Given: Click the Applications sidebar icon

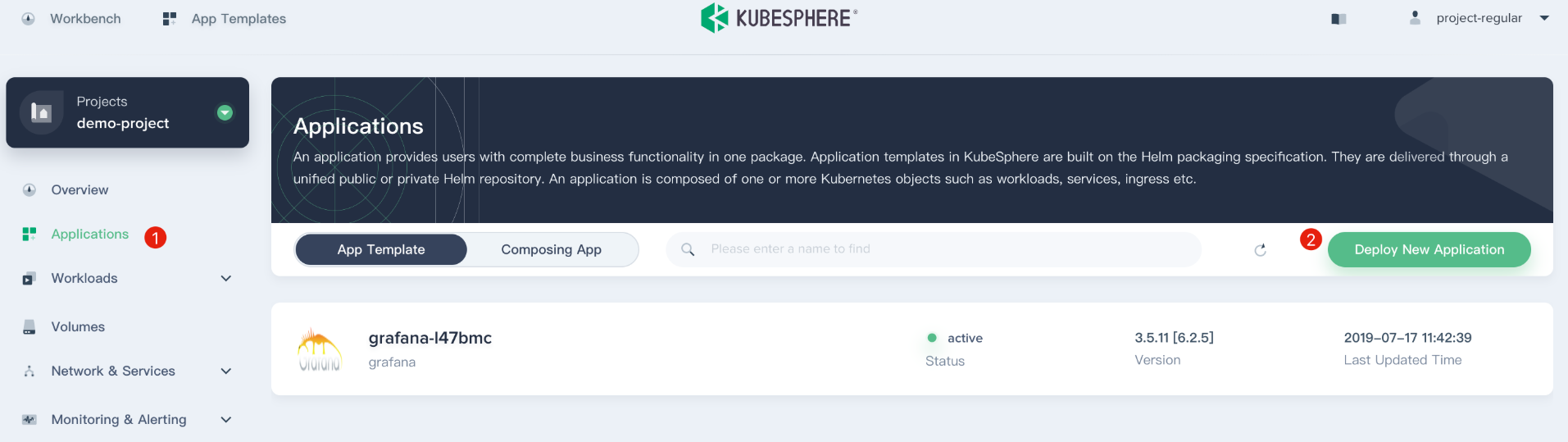Looking at the screenshot, I should [x=30, y=235].
